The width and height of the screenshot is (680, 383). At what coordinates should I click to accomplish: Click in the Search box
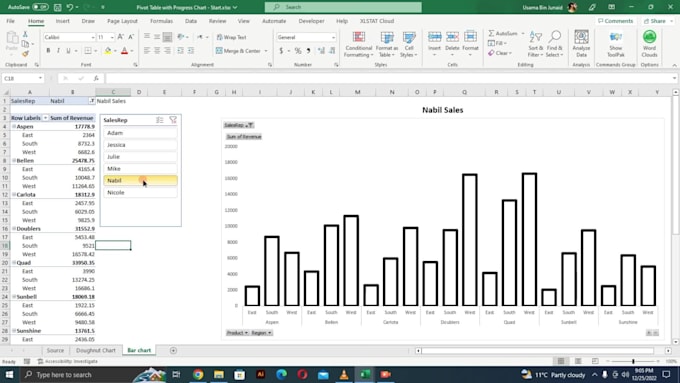point(343,7)
